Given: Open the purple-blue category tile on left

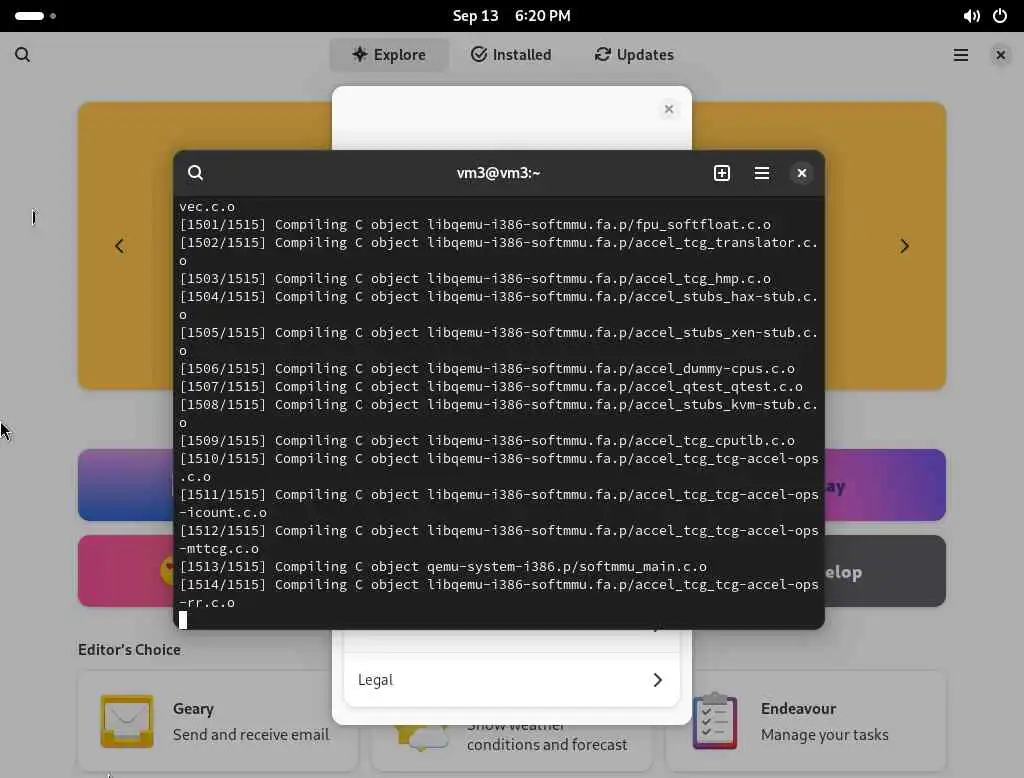Looking at the screenshot, I should 125,485.
